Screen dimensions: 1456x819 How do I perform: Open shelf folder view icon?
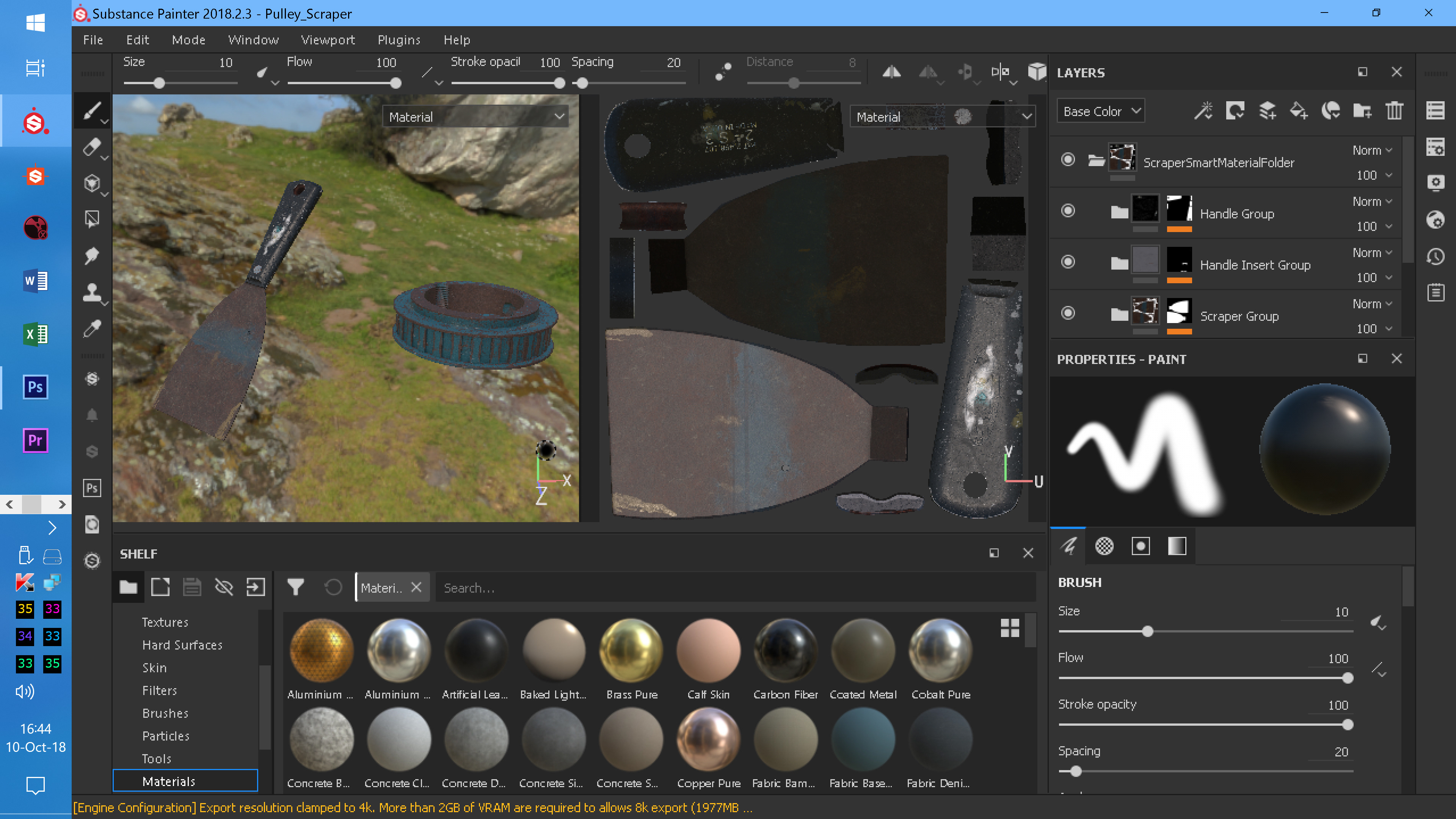point(128,587)
